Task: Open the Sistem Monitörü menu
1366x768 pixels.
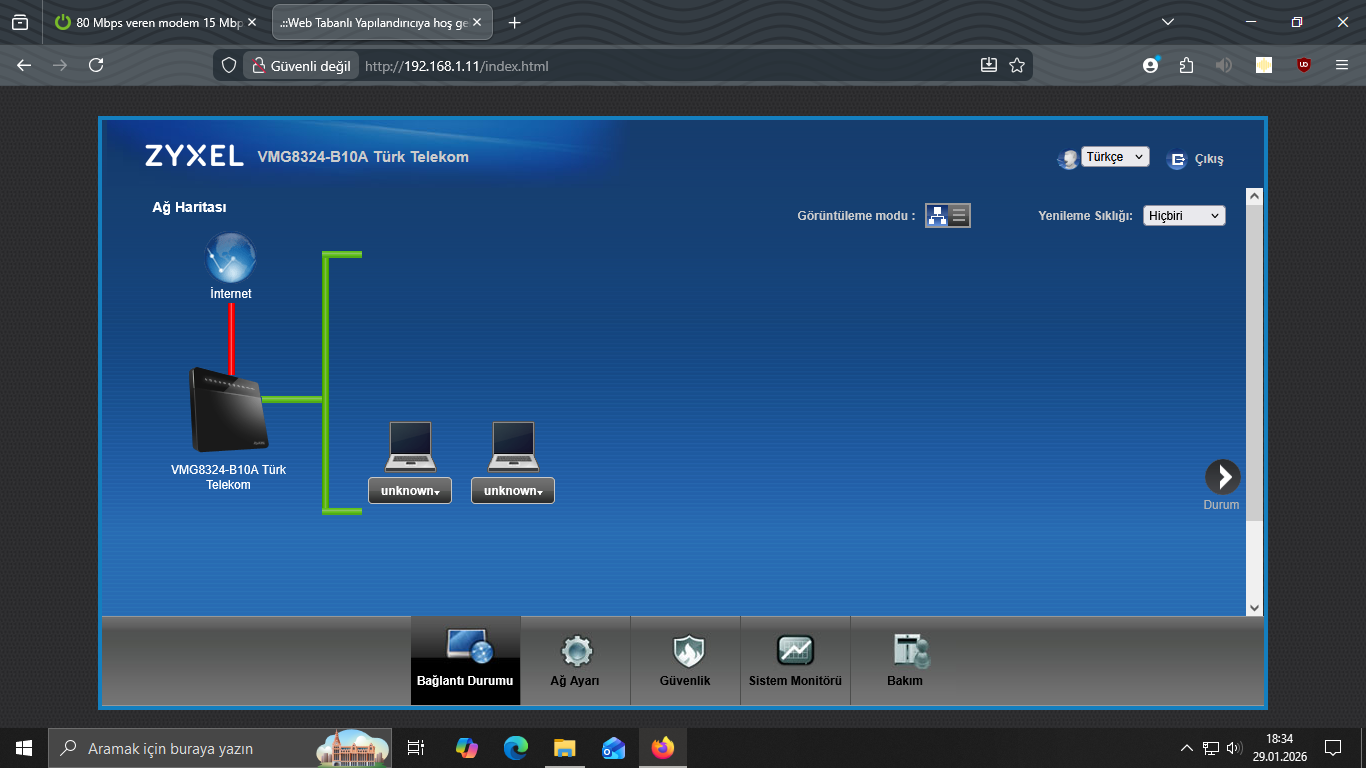Action: [x=795, y=660]
